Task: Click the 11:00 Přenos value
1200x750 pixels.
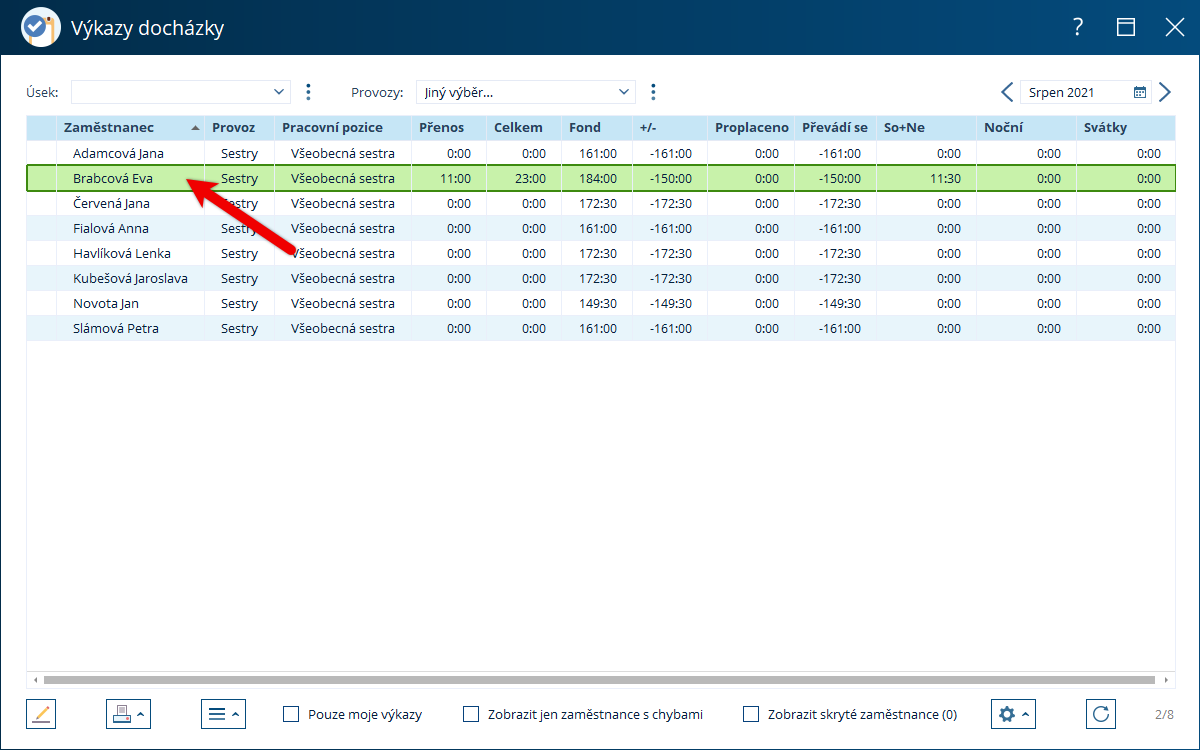Action: (455, 179)
